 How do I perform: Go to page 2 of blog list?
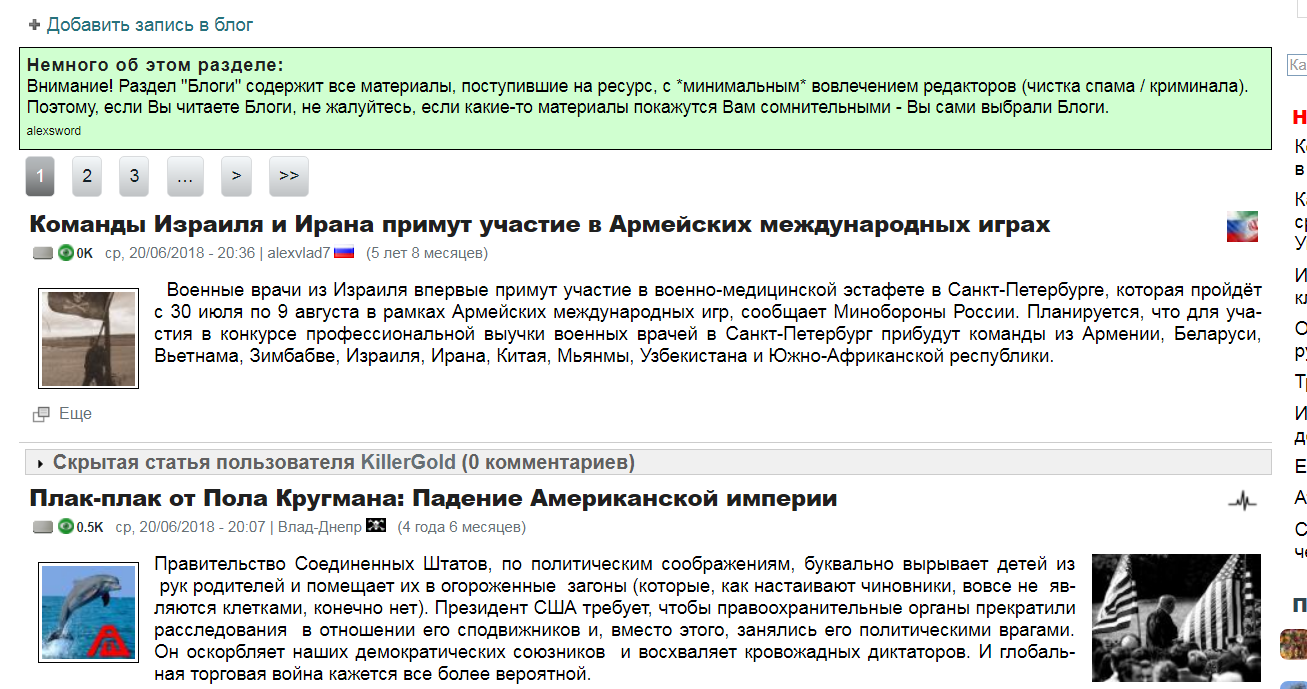click(x=87, y=176)
